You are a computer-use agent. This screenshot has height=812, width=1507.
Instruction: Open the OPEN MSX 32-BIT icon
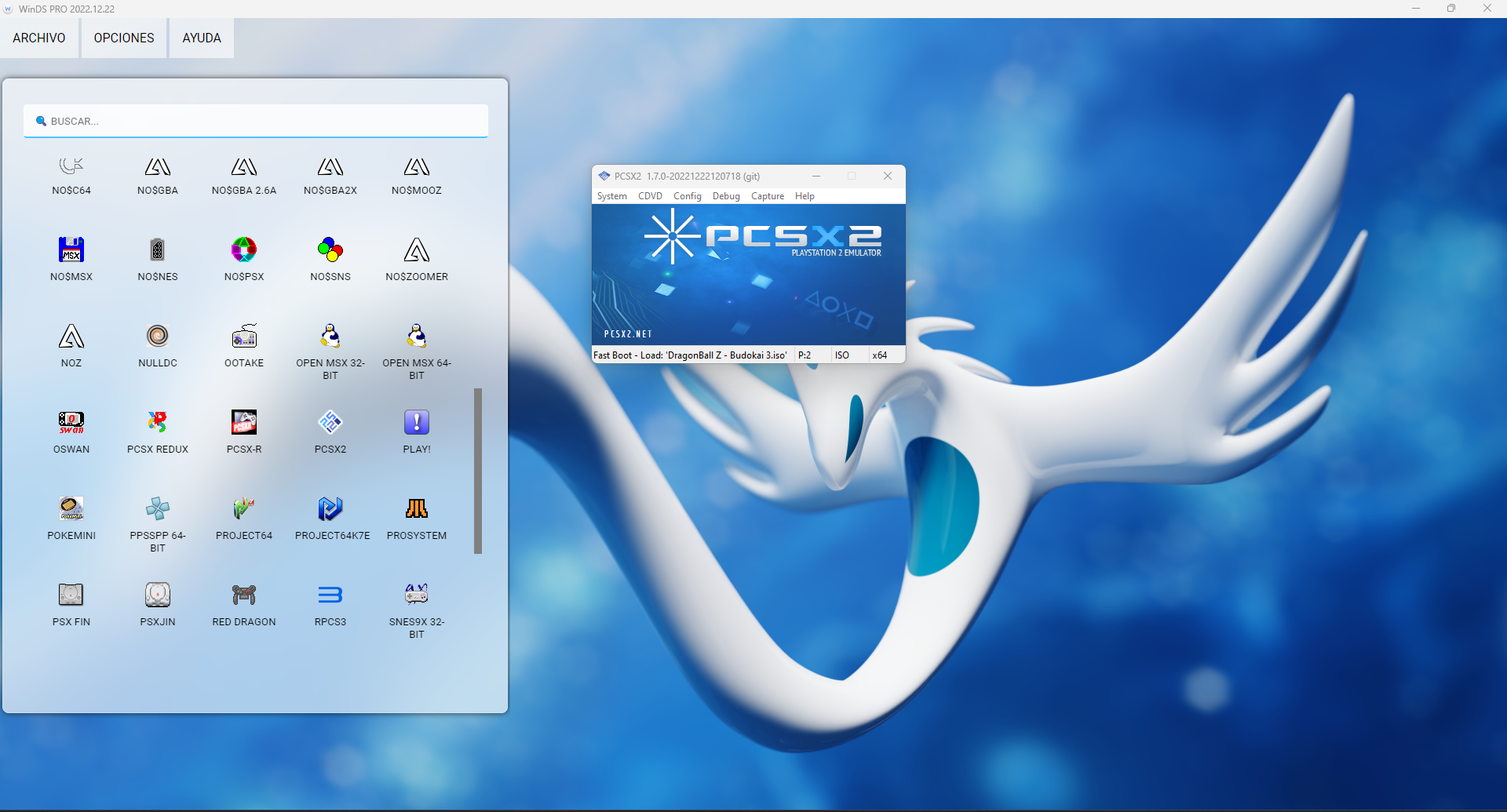[330, 336]
